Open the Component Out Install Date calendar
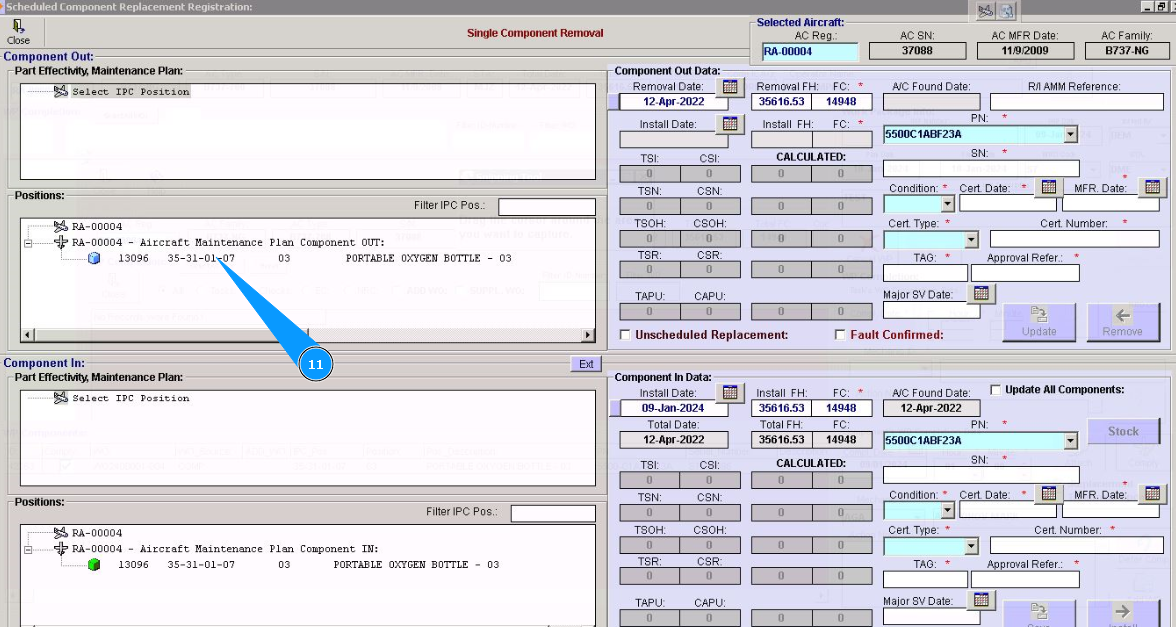The width and height of the screenshot is (1176, 633). 730,124
